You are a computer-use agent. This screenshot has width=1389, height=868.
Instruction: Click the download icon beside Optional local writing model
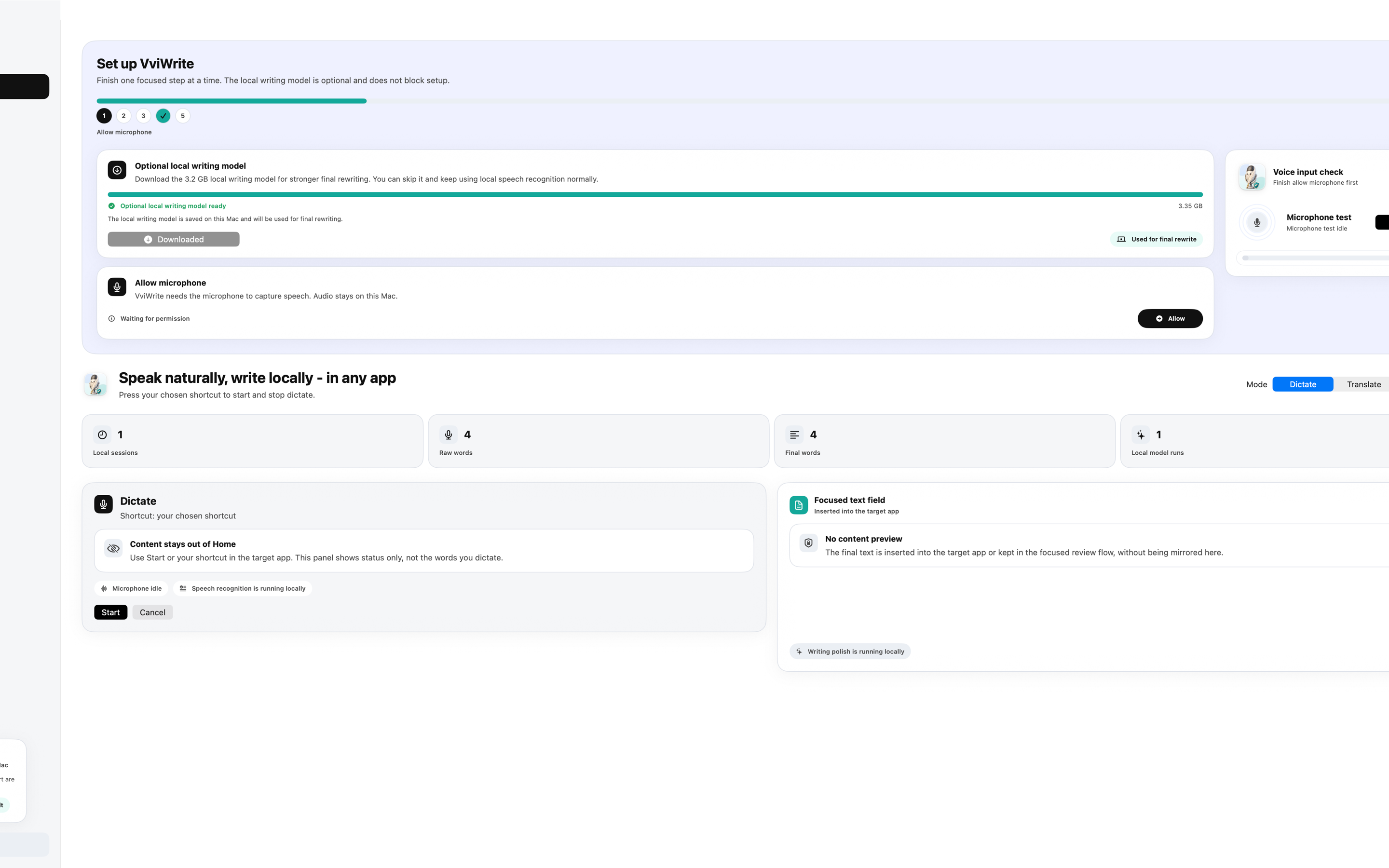pyautogui.click(x=117, y=170)
